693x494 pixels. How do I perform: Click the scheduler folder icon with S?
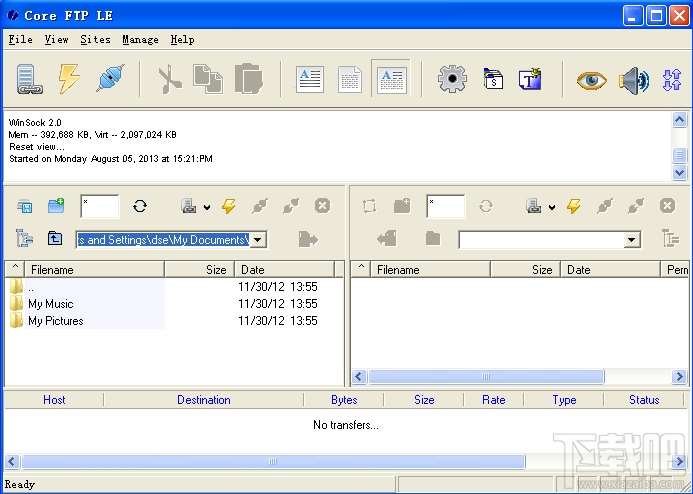click(493, 79)
